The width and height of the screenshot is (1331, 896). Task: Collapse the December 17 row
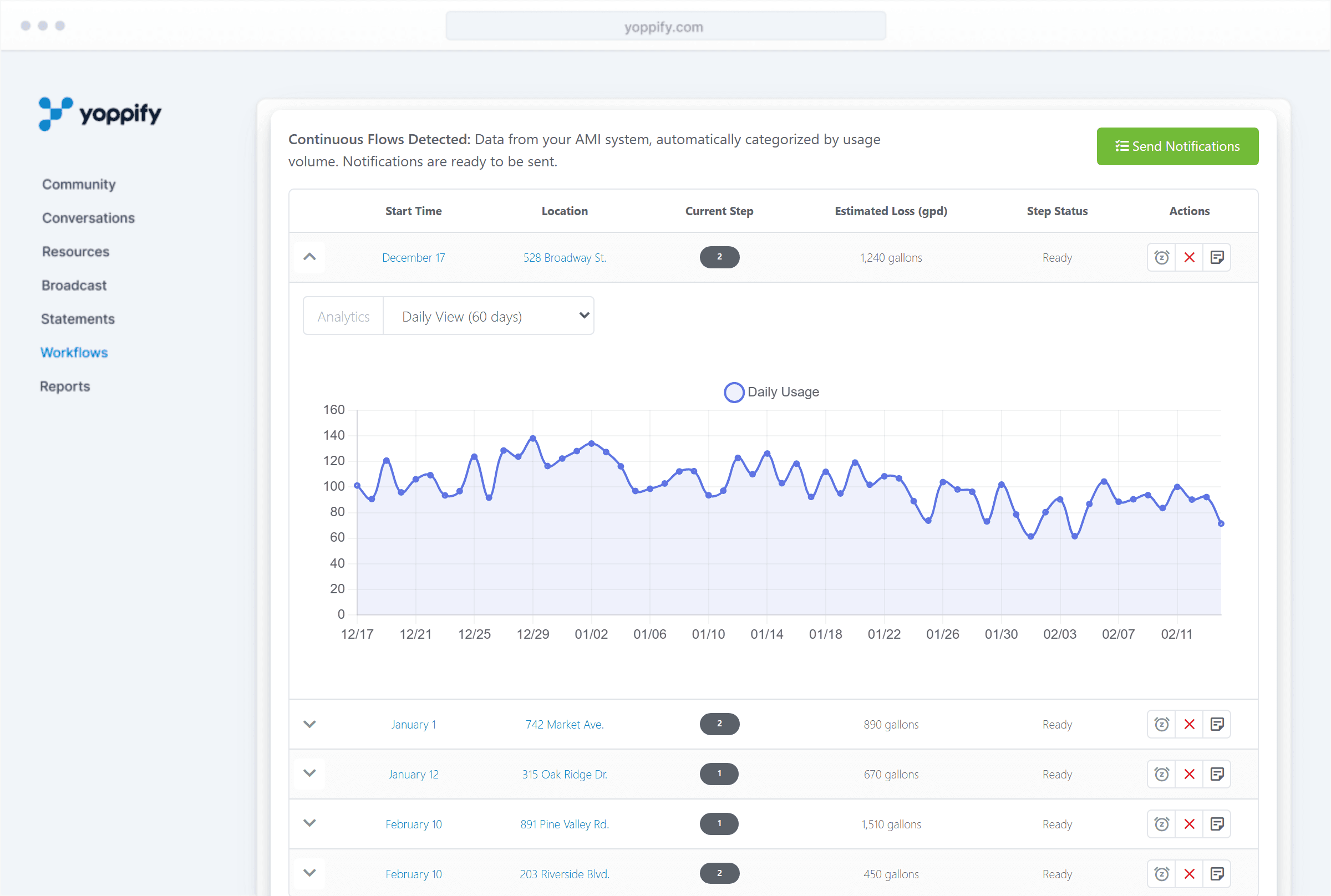[x=309, y=257]
